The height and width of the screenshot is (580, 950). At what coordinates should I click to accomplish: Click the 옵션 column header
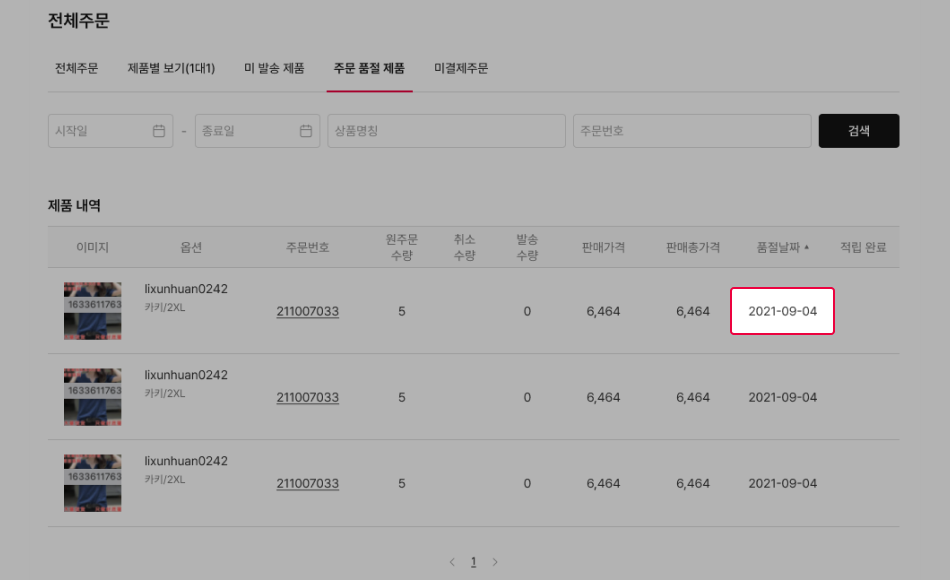(x=191, y=247)
